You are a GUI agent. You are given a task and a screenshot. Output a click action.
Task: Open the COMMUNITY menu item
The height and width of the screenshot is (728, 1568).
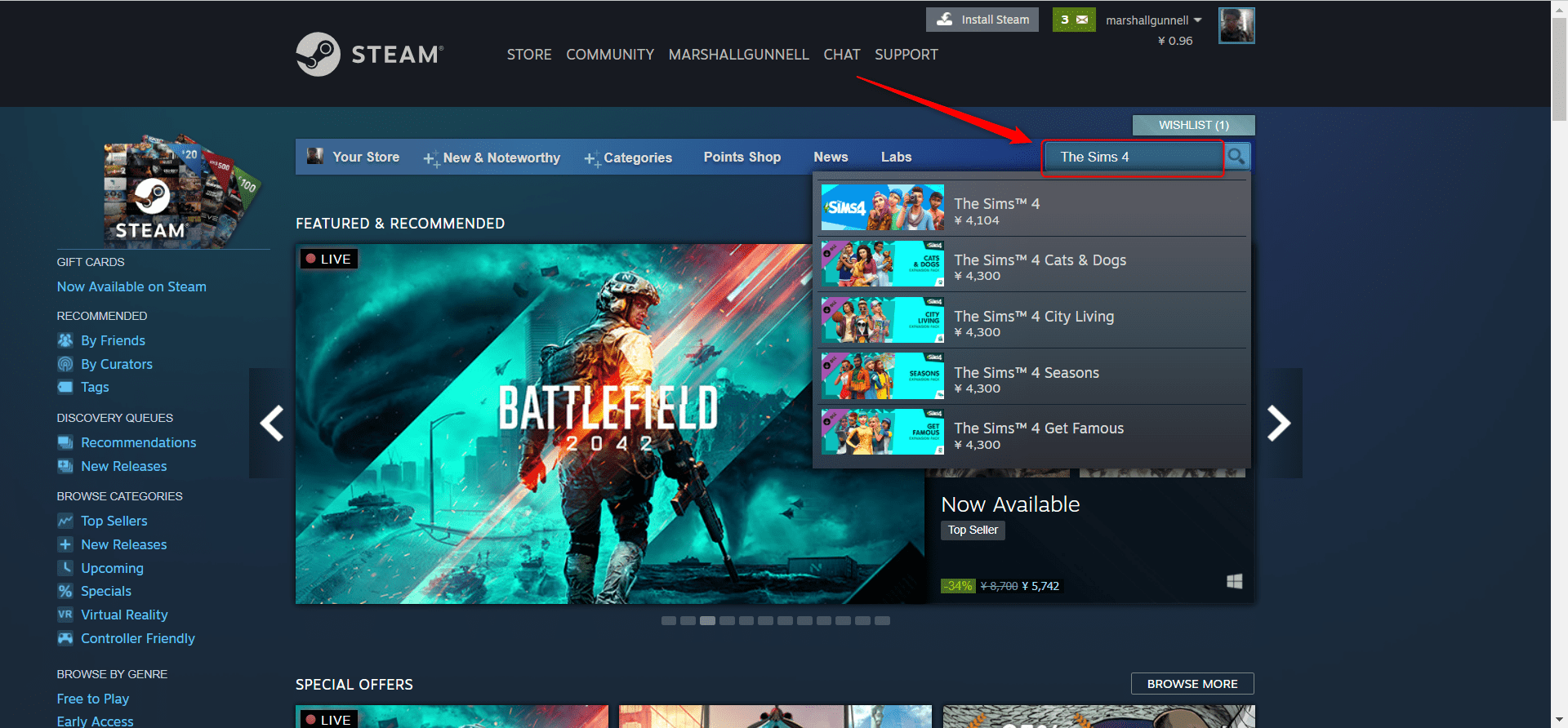[610, 55]
